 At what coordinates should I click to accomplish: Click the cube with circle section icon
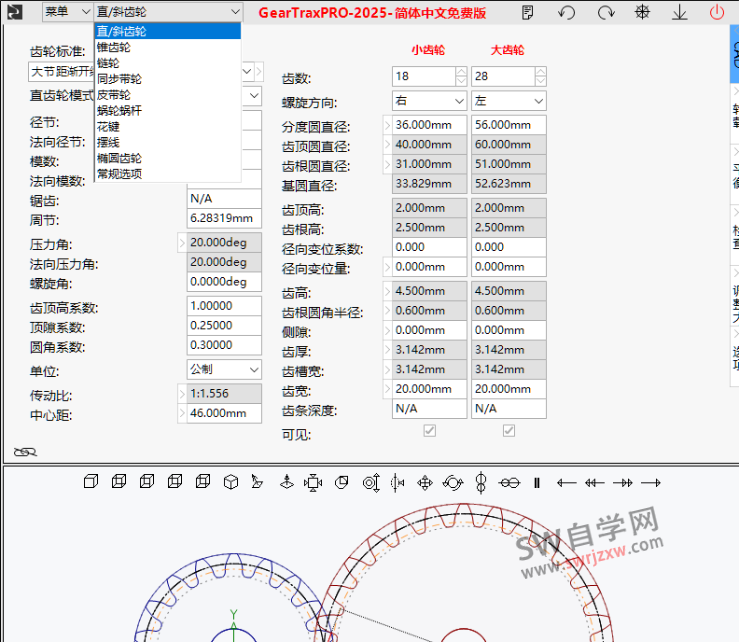(341, 482)
